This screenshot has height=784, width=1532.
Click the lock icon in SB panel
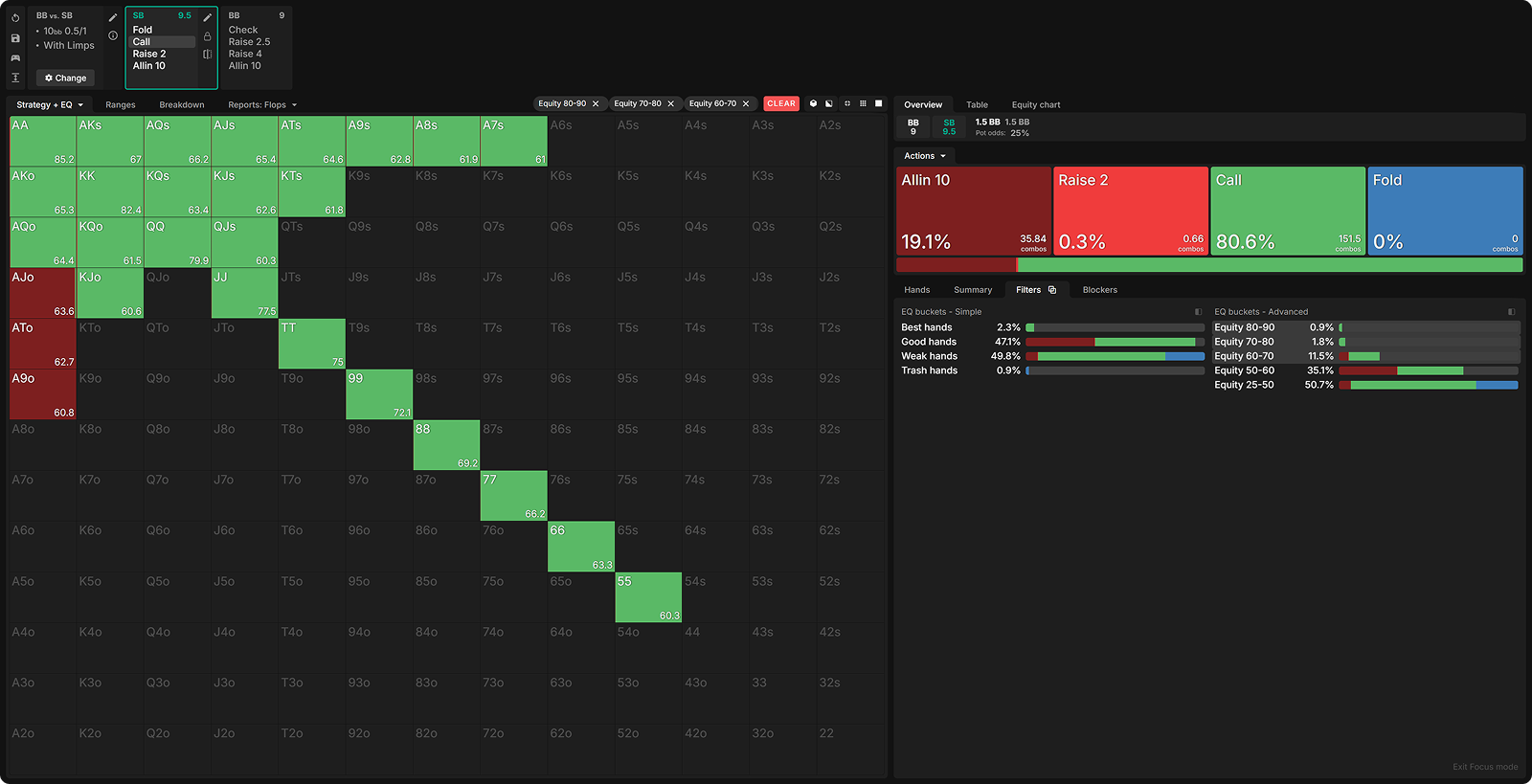pyautogui.click(x=208, y=36)
